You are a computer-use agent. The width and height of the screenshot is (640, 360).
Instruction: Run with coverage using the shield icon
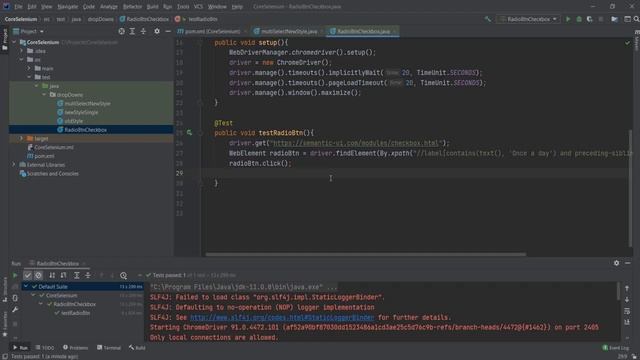[x=589, y=19]
